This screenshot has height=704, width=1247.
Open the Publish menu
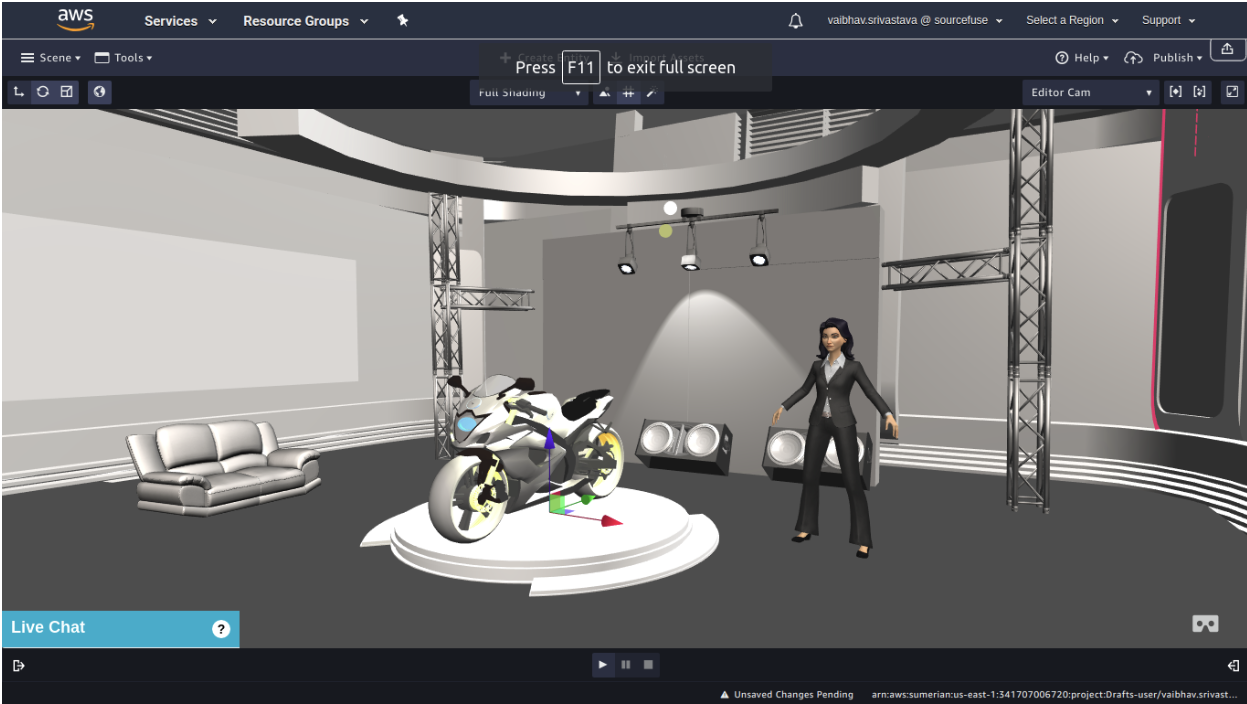click(x=1163, y=58)
